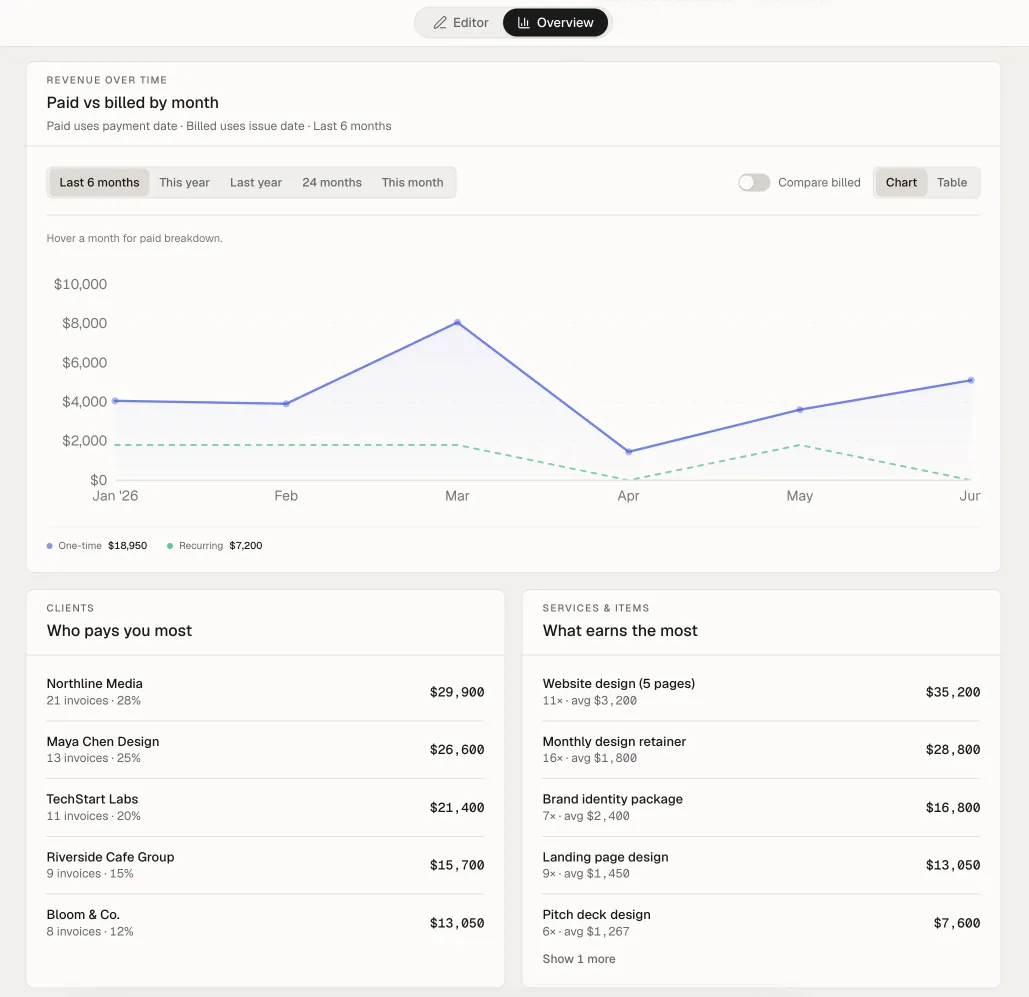Click the Paid vs billed by month heading

[x=133, y=102]
